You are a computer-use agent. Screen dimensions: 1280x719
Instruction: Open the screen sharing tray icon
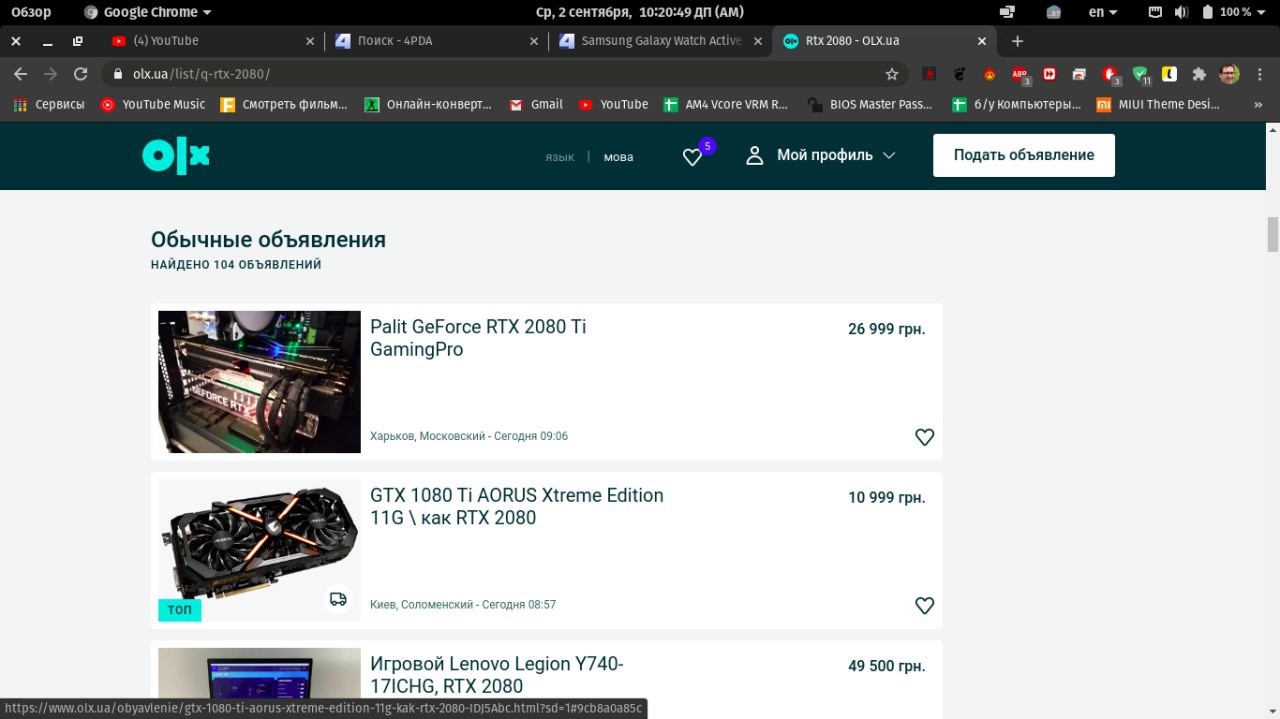(x=1007, y=12)
